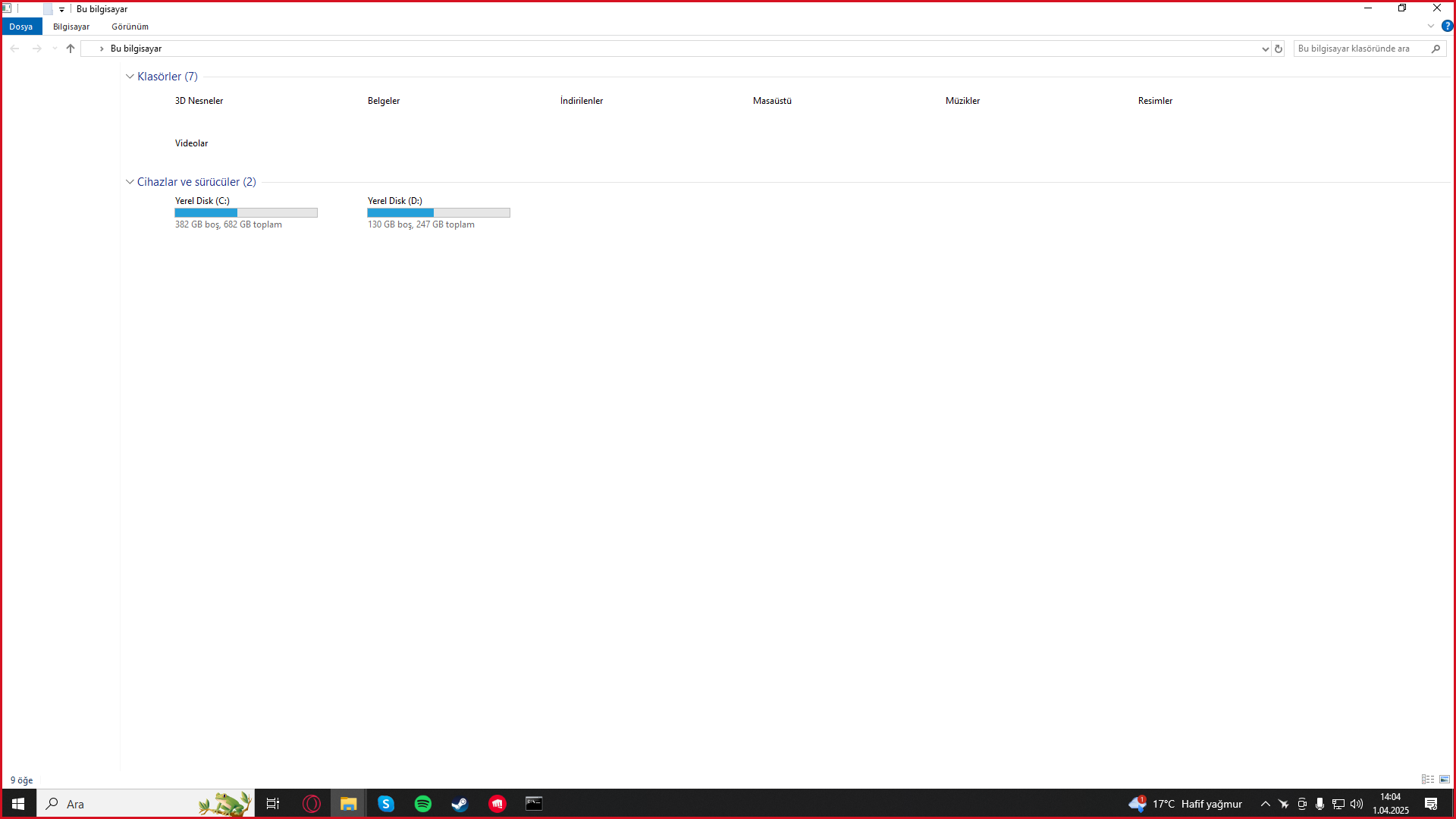The image size is (1456, 819).
Task: Open the Dosya menu
Action: [x=21, y=27]
